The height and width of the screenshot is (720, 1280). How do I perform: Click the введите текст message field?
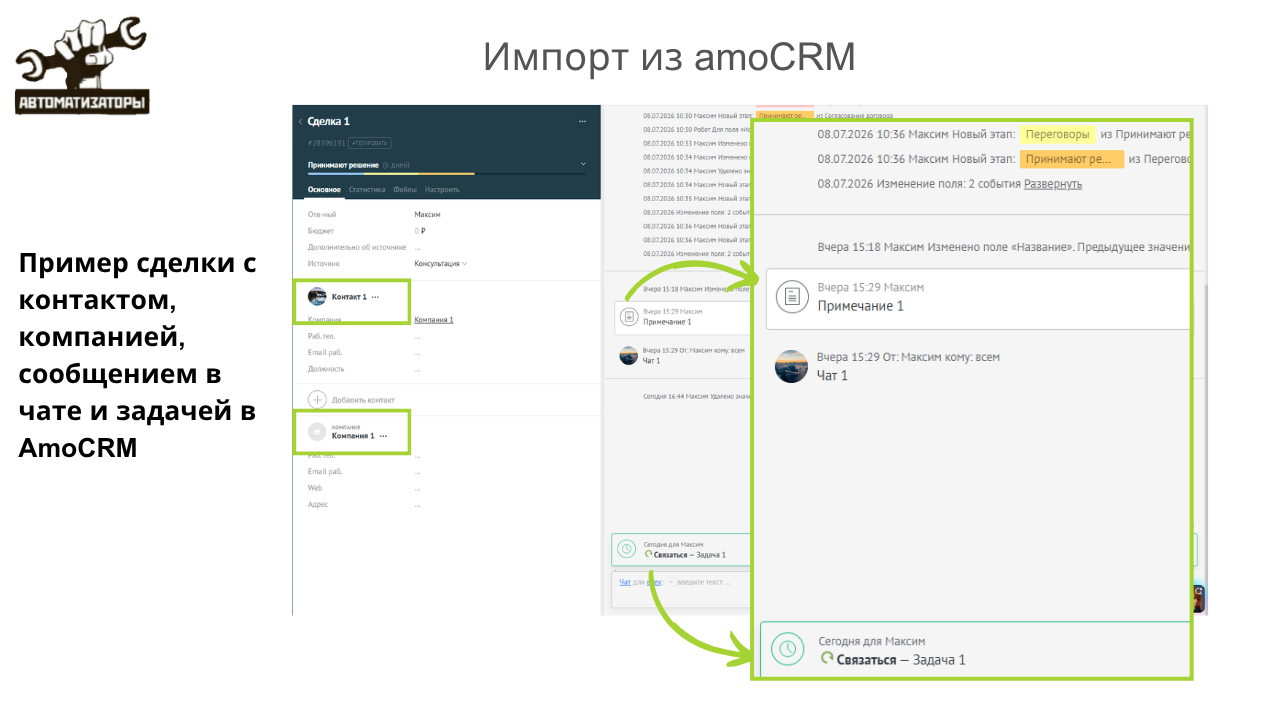(704, 582)
